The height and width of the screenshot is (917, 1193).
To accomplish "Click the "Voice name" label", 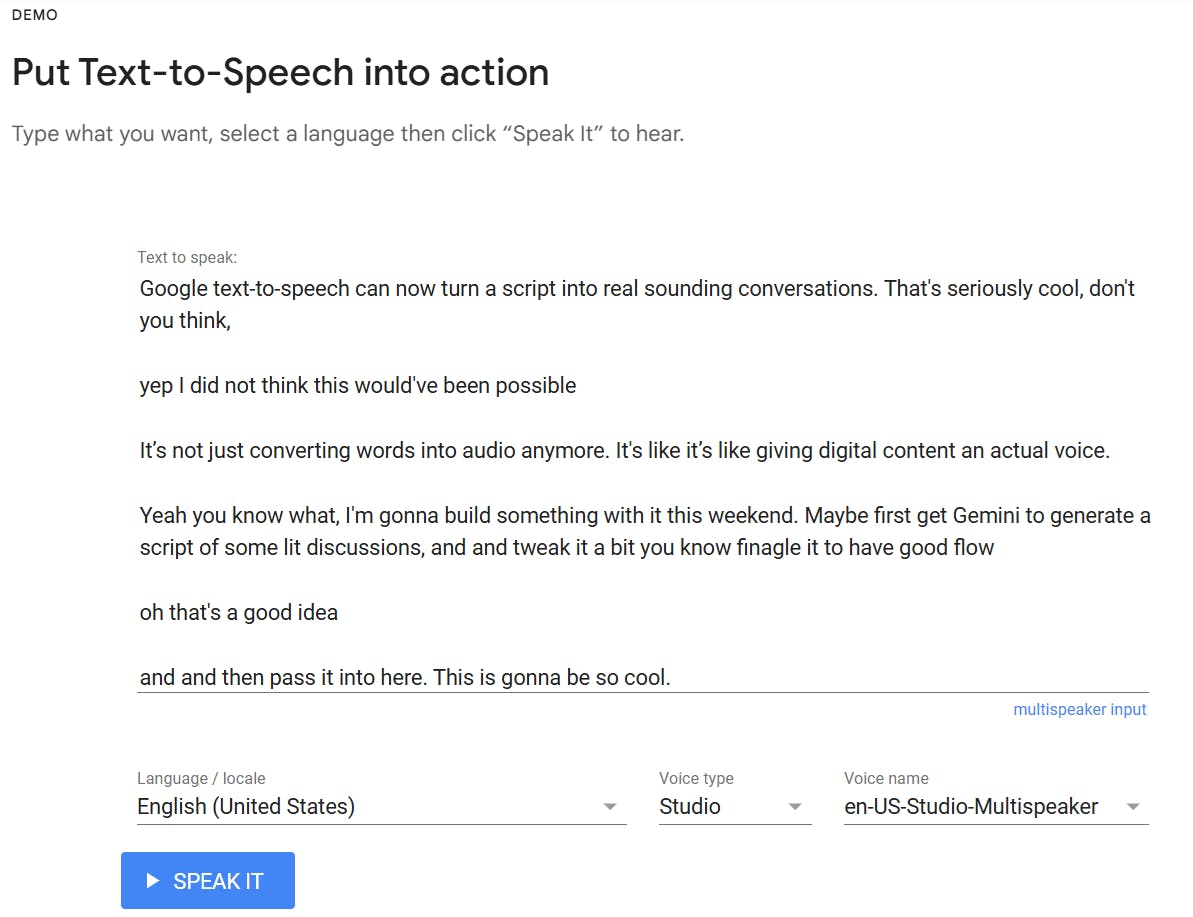I will pyautogui.click(x=886, y=779).
